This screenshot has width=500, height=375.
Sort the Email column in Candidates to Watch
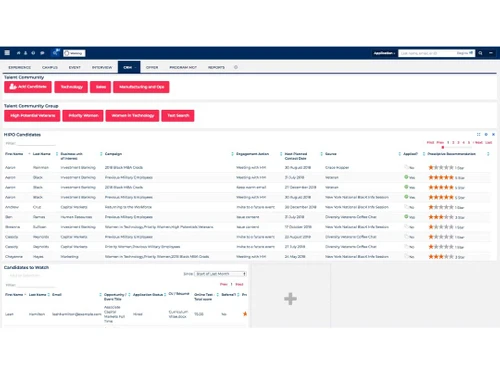click(100, 295)
